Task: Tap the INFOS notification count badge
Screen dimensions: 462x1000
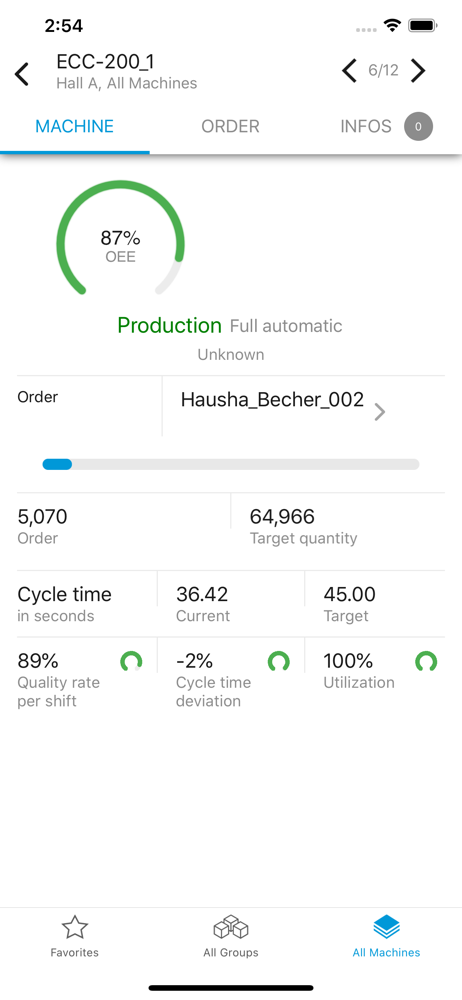Action: [x=419, y=126]
